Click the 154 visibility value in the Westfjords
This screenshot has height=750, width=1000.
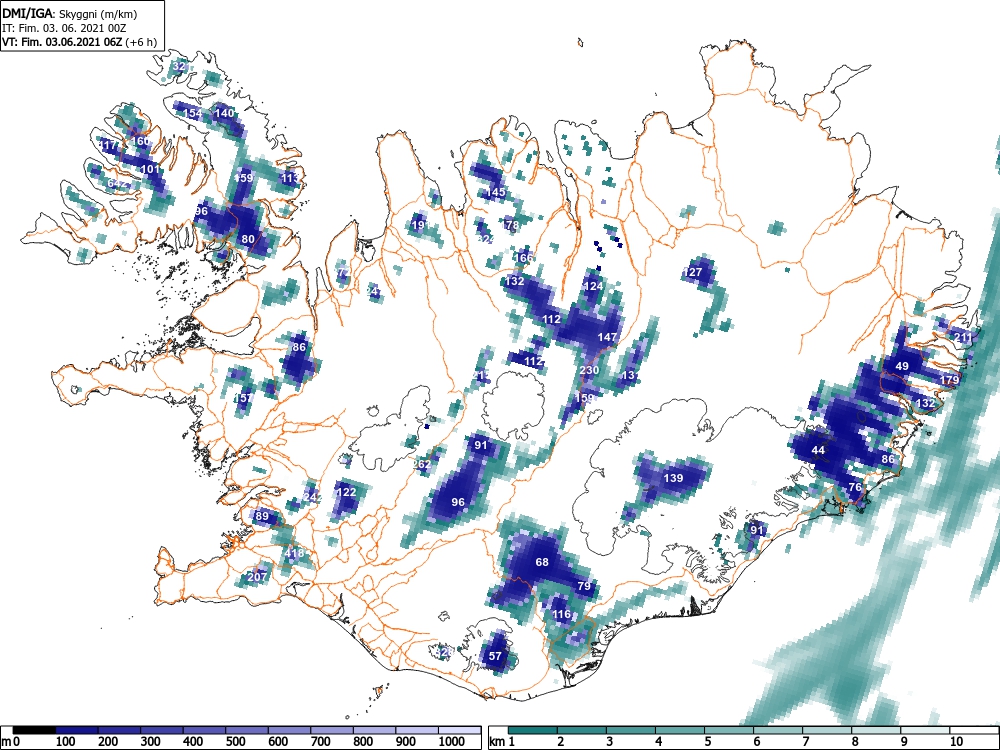click(193, 114)
